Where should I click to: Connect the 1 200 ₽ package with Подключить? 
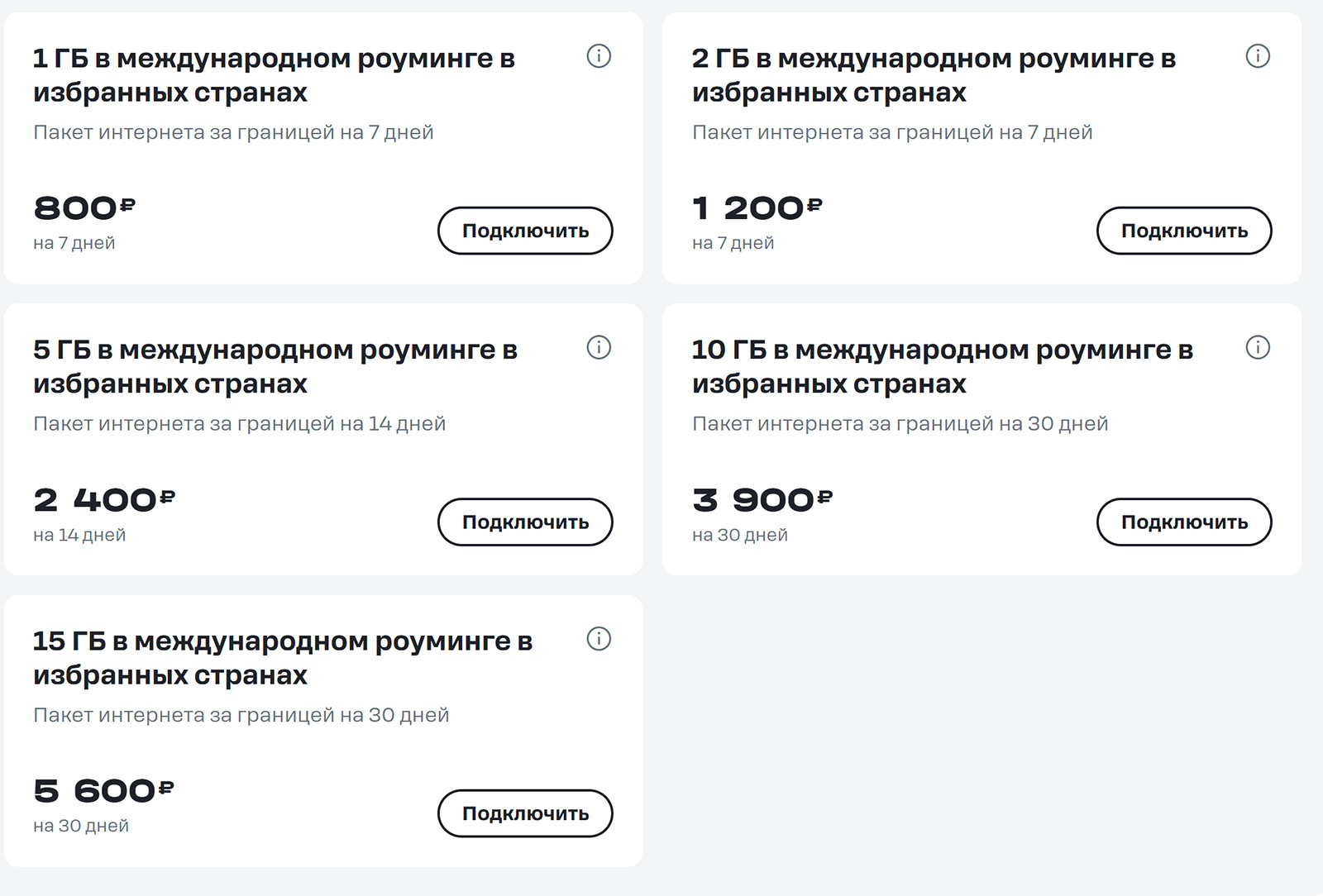[1184, 231]
